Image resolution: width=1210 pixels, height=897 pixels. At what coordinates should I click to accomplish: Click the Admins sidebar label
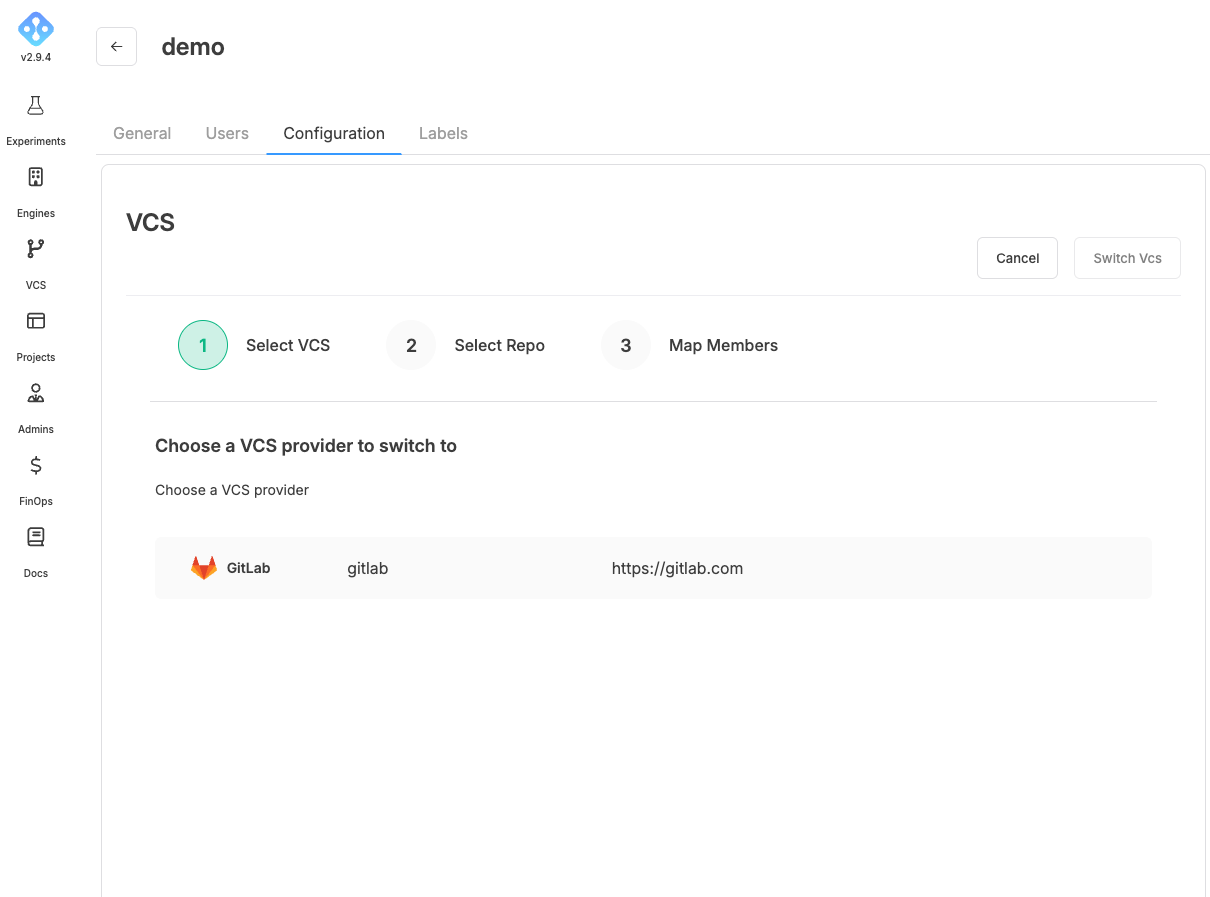36,429
